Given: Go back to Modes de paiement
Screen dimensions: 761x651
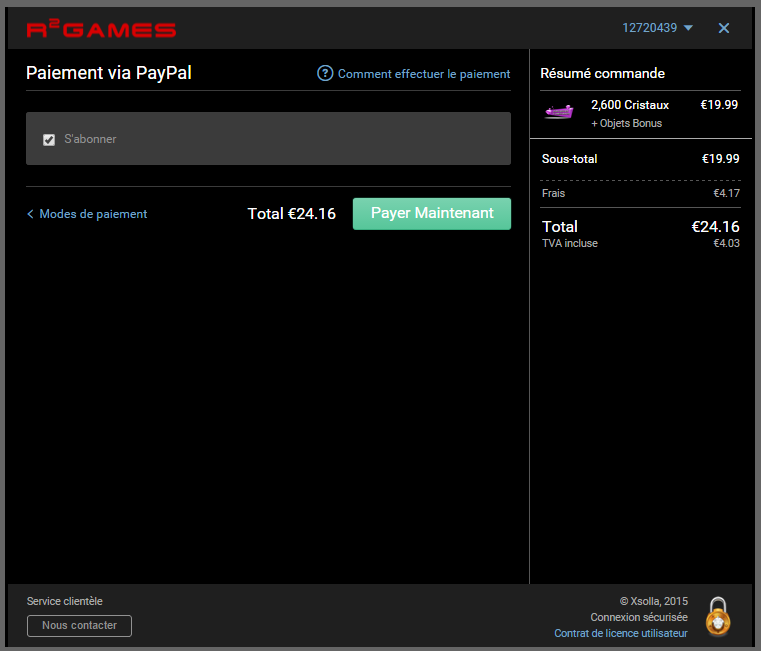Looking at the screenshot, I should point(93,214).
